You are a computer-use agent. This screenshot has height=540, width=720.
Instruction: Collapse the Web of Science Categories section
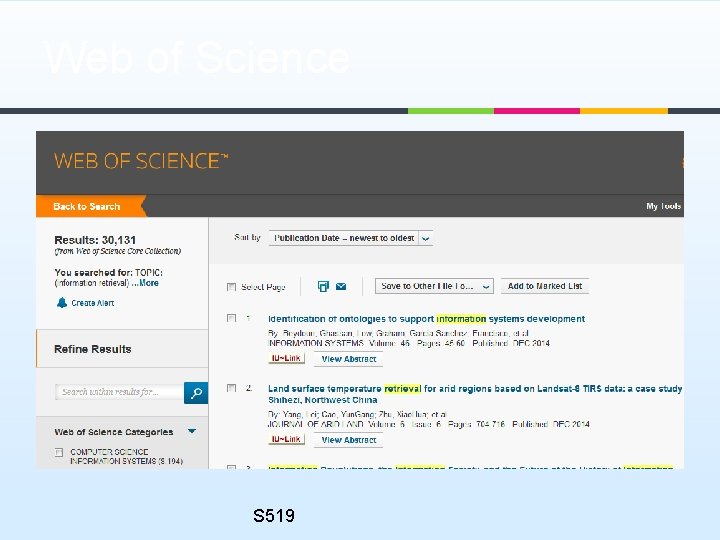[192, 431]
